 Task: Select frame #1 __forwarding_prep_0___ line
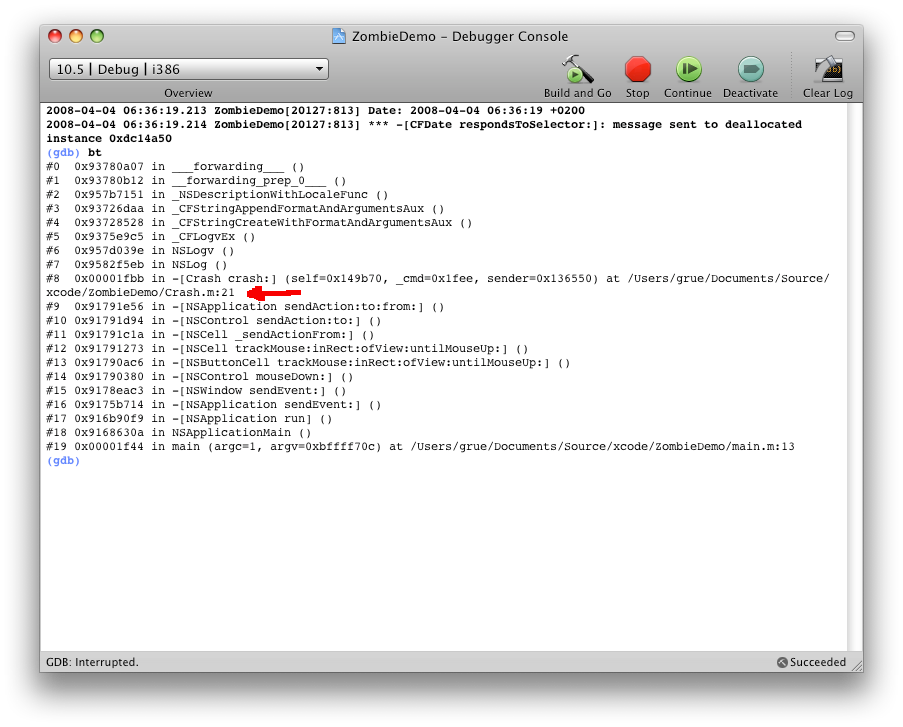[196, 180]
